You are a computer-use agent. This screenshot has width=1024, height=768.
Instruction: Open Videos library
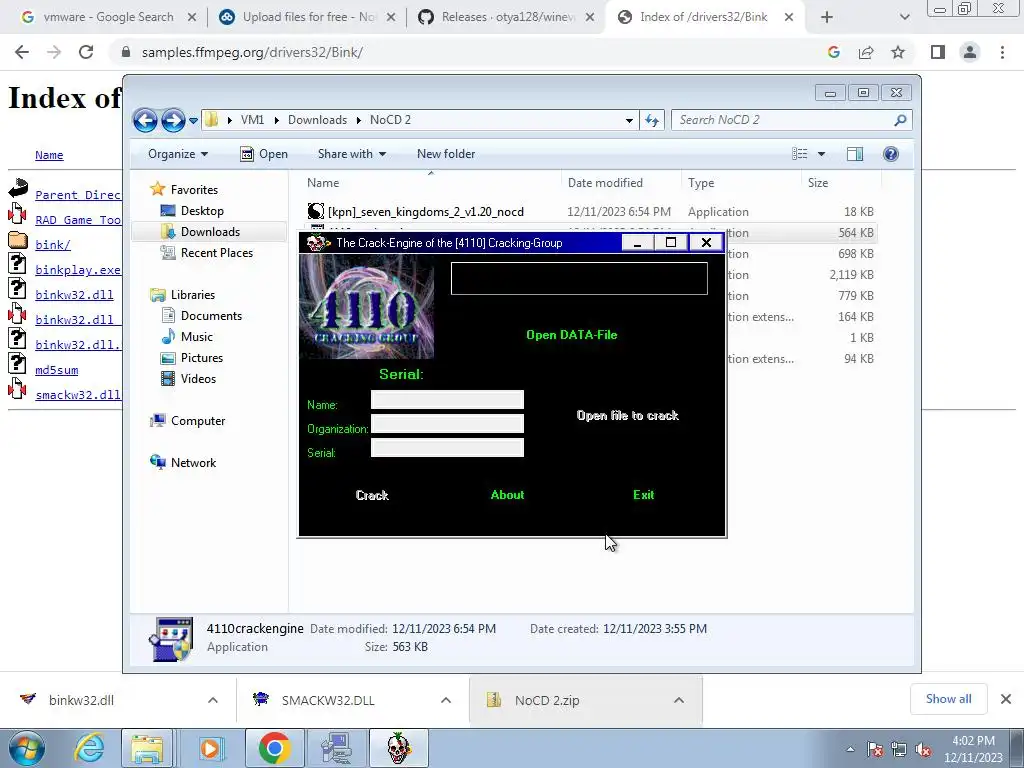click(x=198, y=379)
